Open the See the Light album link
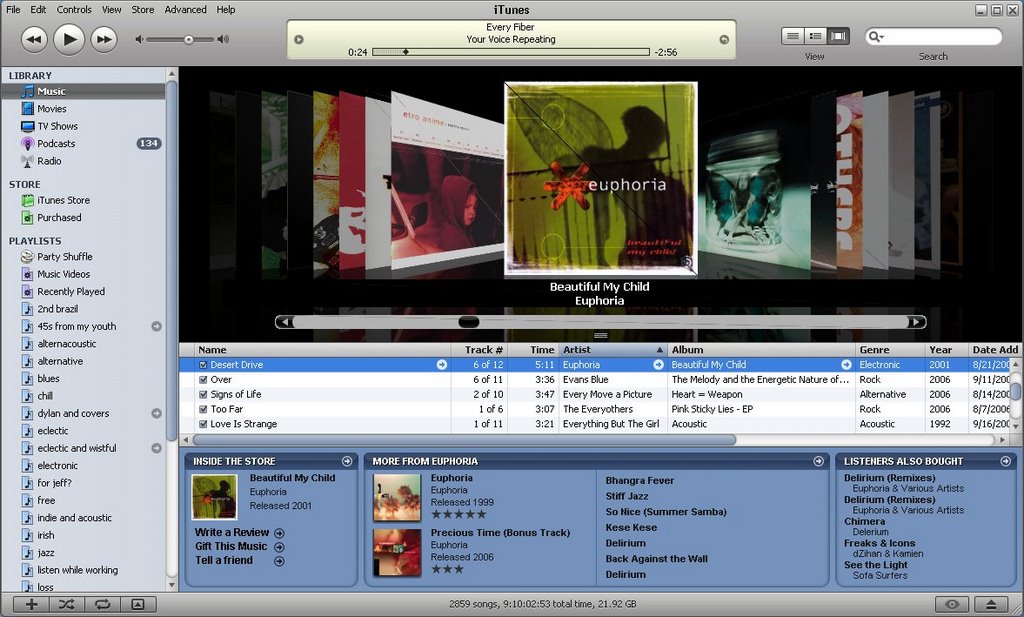The image size is (1024, 617). pyautogui.click(x=876, y=565)
